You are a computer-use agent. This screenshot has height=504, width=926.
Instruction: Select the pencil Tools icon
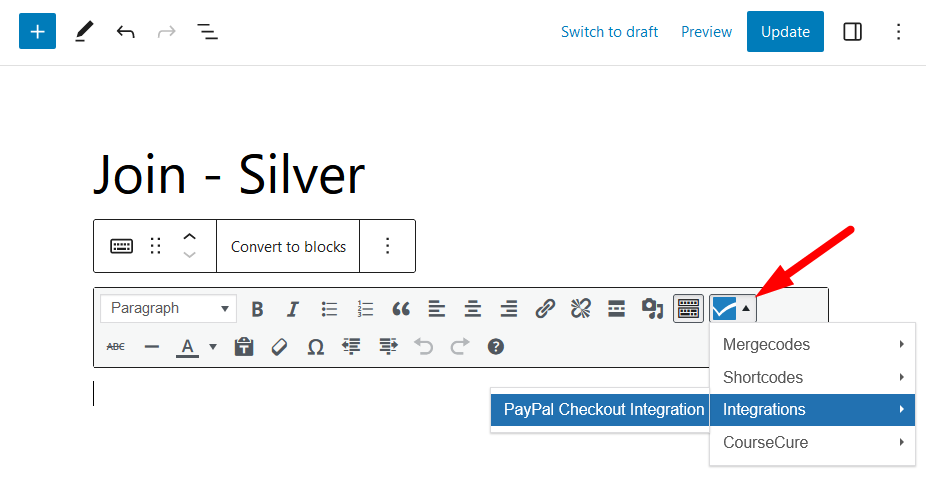pos(84,31)
